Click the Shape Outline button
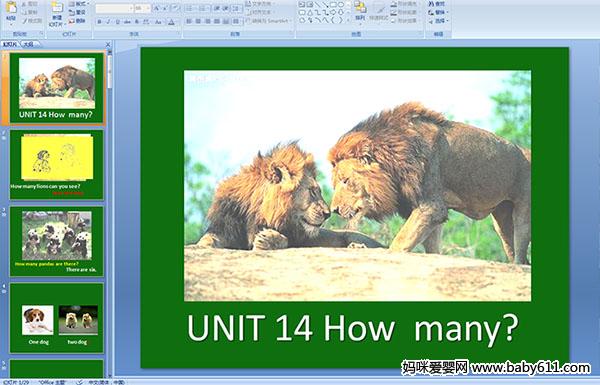Image resolution: width=600 pixels, height=385 pixels. point(404,12)
